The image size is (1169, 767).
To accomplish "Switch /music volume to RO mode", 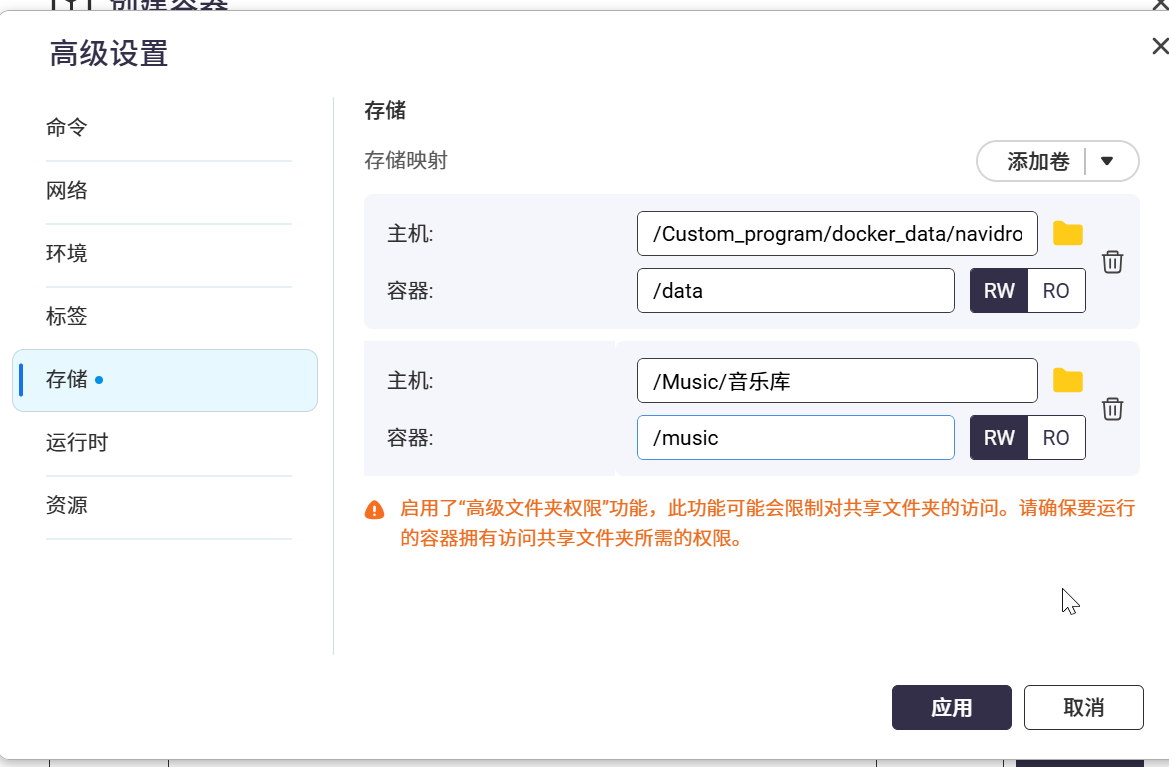I will [x=1056, y=438].
